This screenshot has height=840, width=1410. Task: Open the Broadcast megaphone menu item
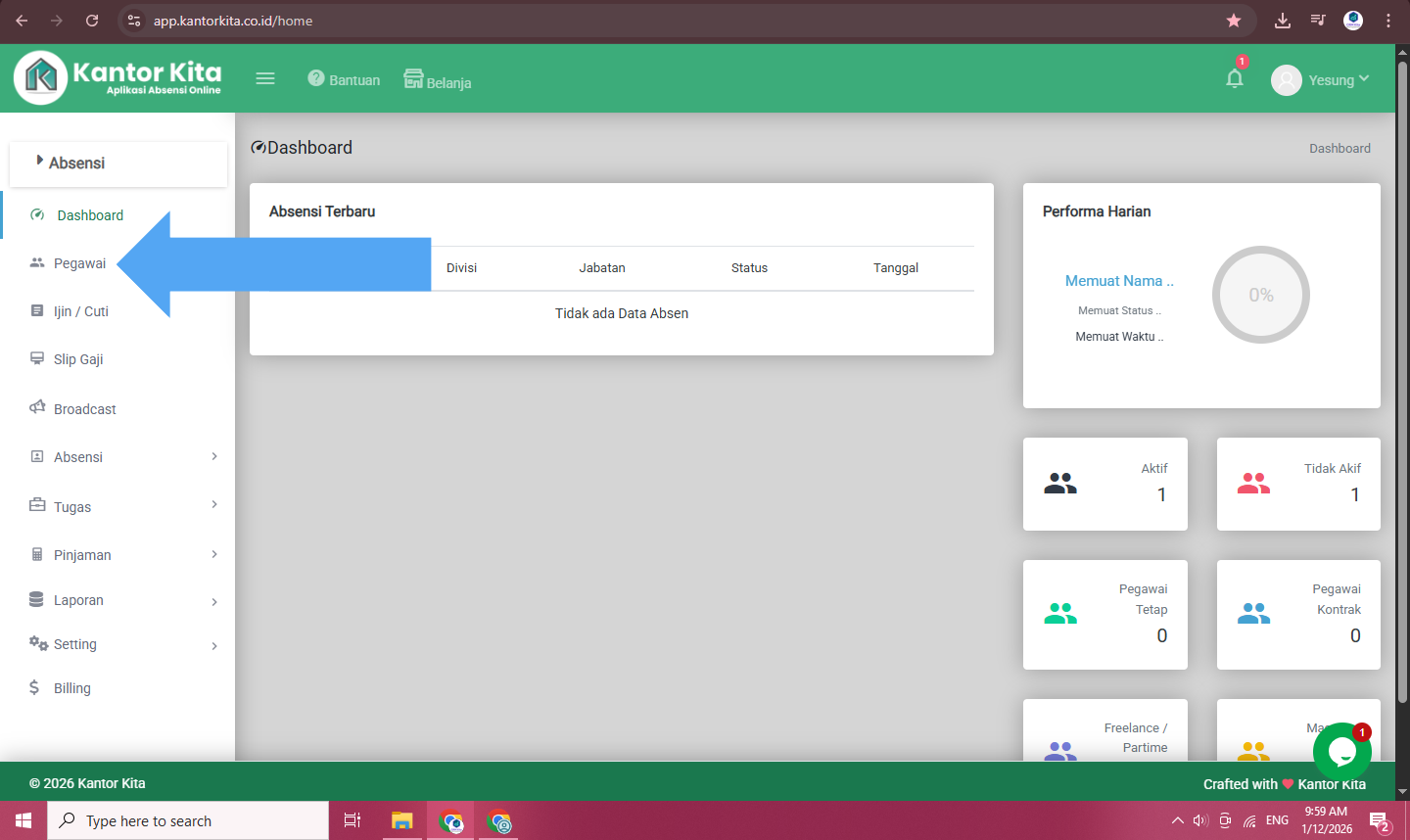pyautogui.click(x=84, y=409)
